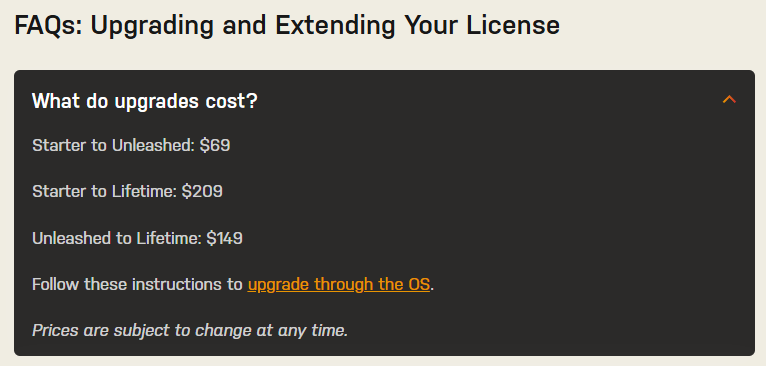Click the word "Upgrading" in the page title

tap(152, 27)
